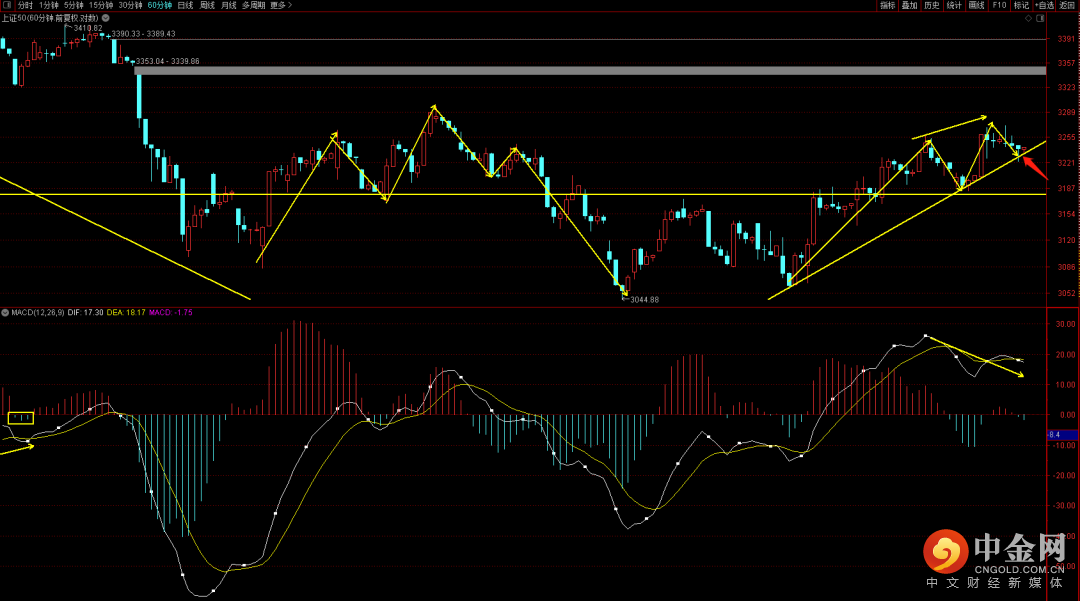The image size is (1080, 601).
Task: Click the panel toggle icon left of 分时
Action: tap(7, 5)
